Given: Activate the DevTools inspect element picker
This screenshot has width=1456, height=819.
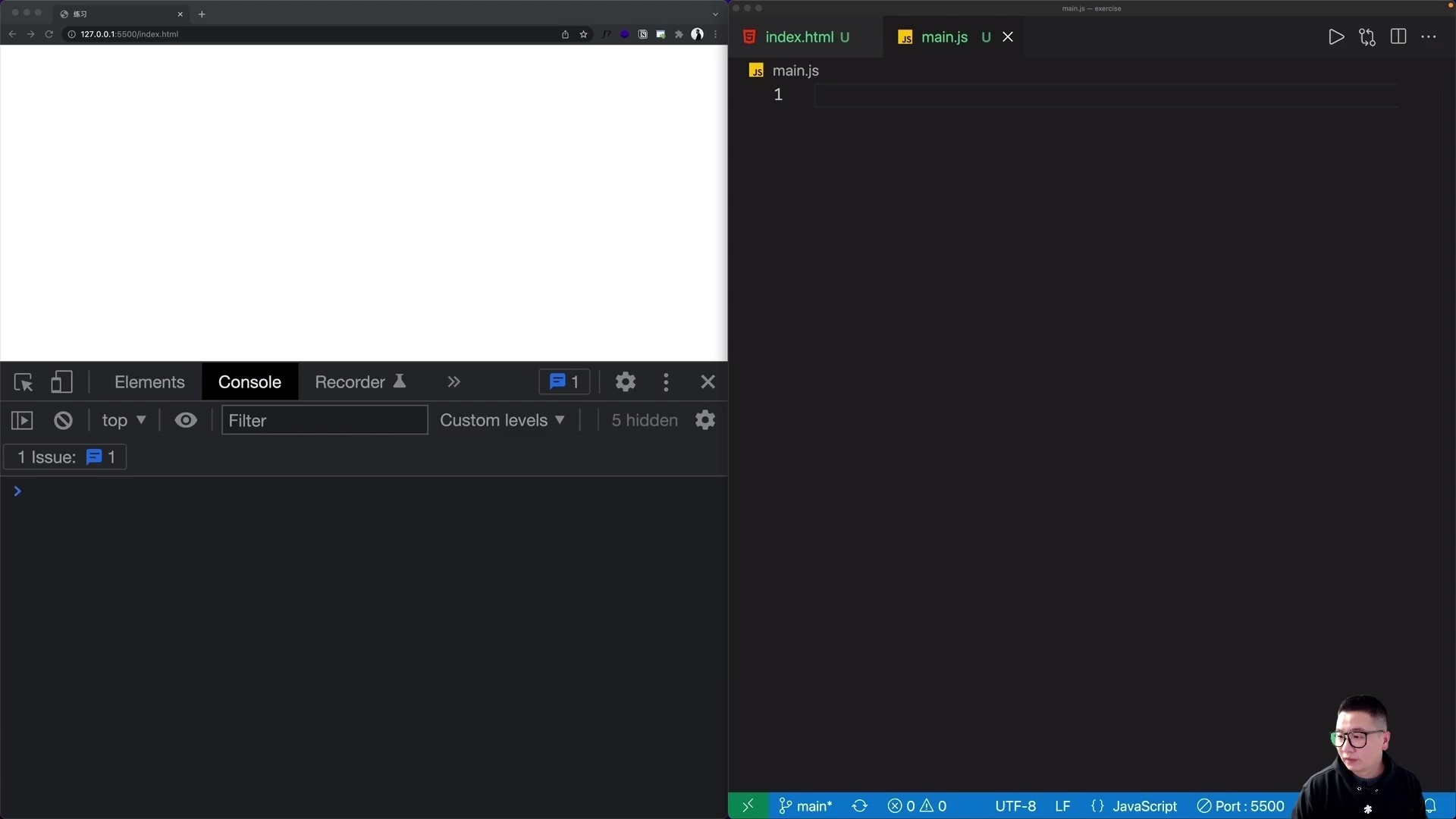Looking at the screenshot, I should click(23, 382).
